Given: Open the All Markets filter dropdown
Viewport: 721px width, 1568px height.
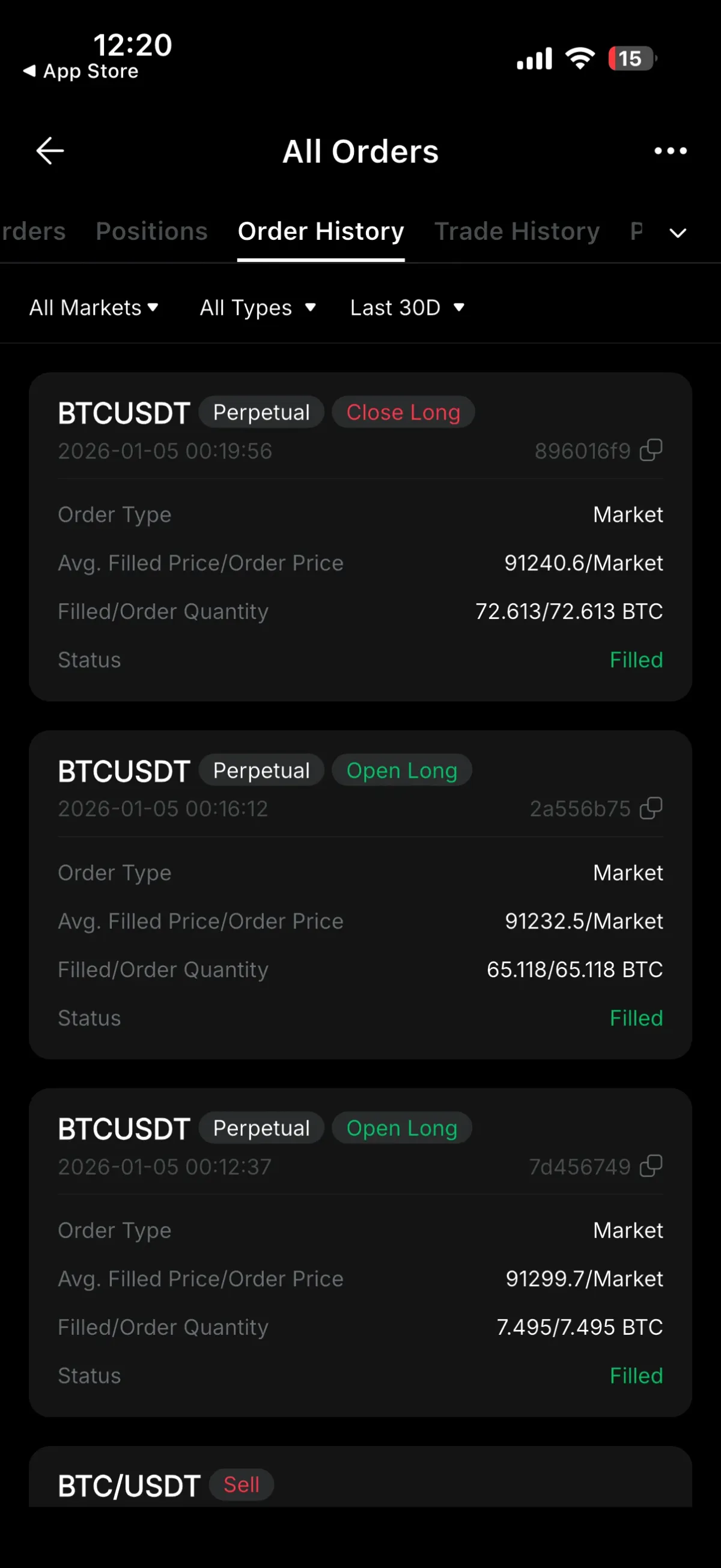Looking at the screenshot, I should coord(94,307).
